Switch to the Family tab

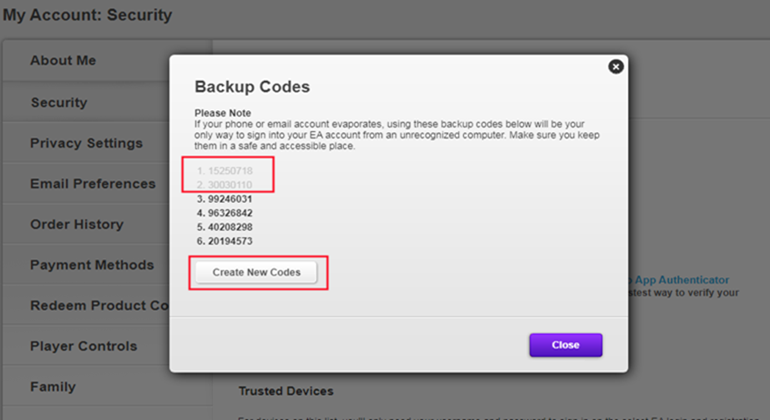[x=53, y=387]
